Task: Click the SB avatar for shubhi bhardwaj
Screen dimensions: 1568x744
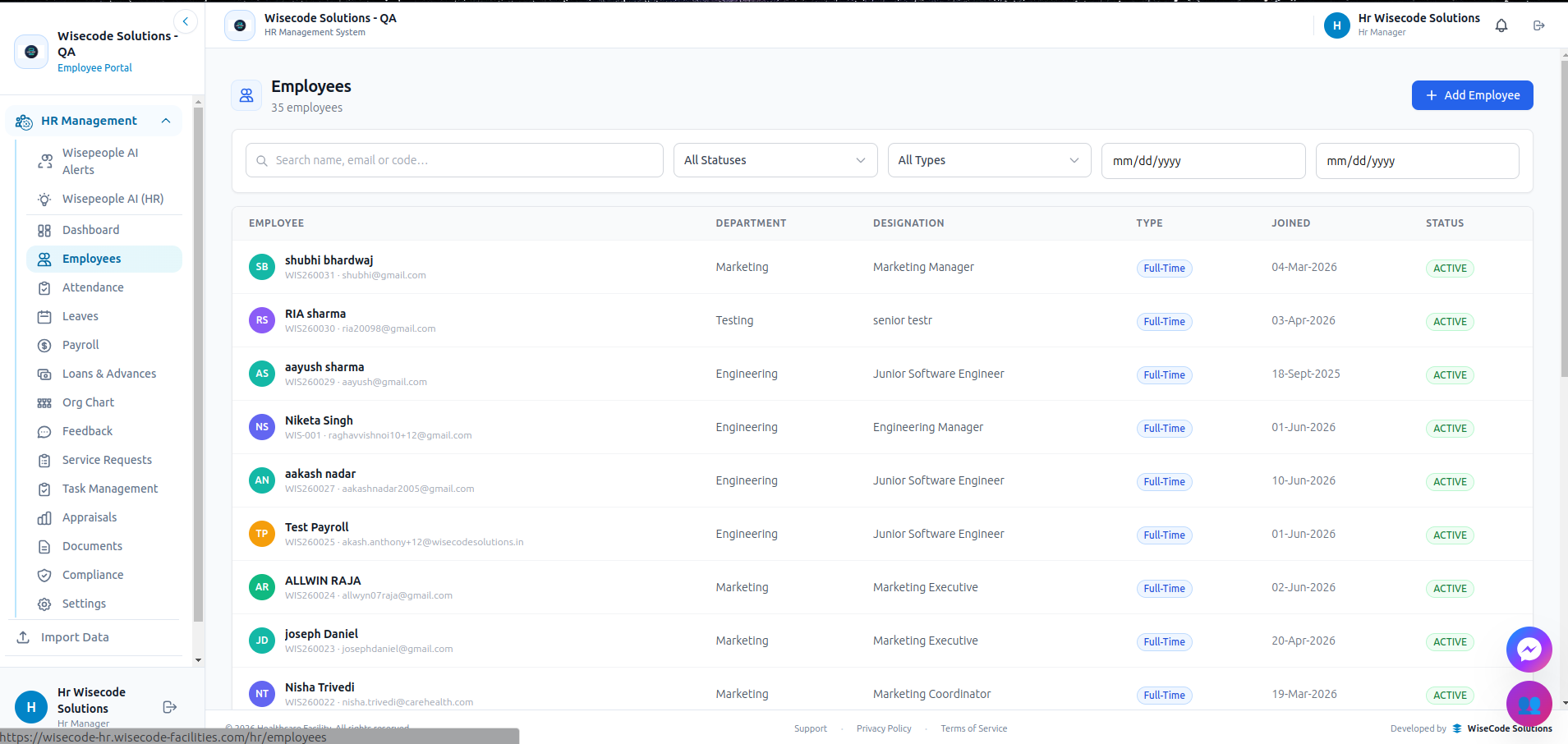Action: [262, 267]
